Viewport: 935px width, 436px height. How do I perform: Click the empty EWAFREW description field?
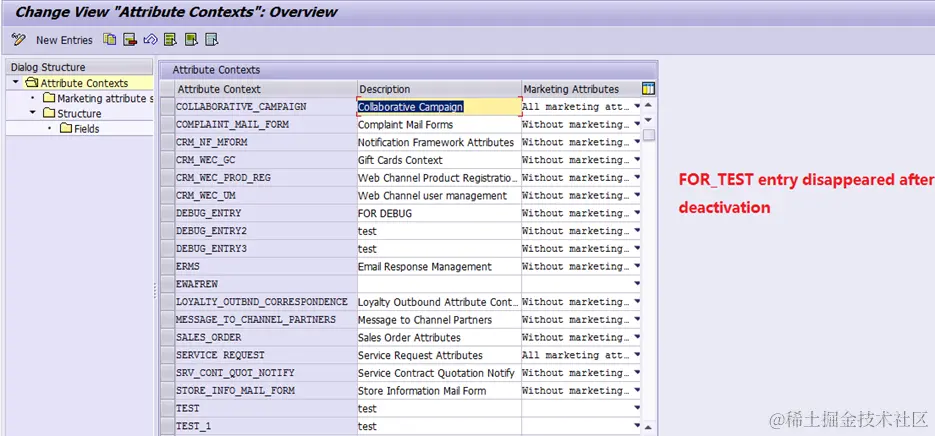point(439,284)
